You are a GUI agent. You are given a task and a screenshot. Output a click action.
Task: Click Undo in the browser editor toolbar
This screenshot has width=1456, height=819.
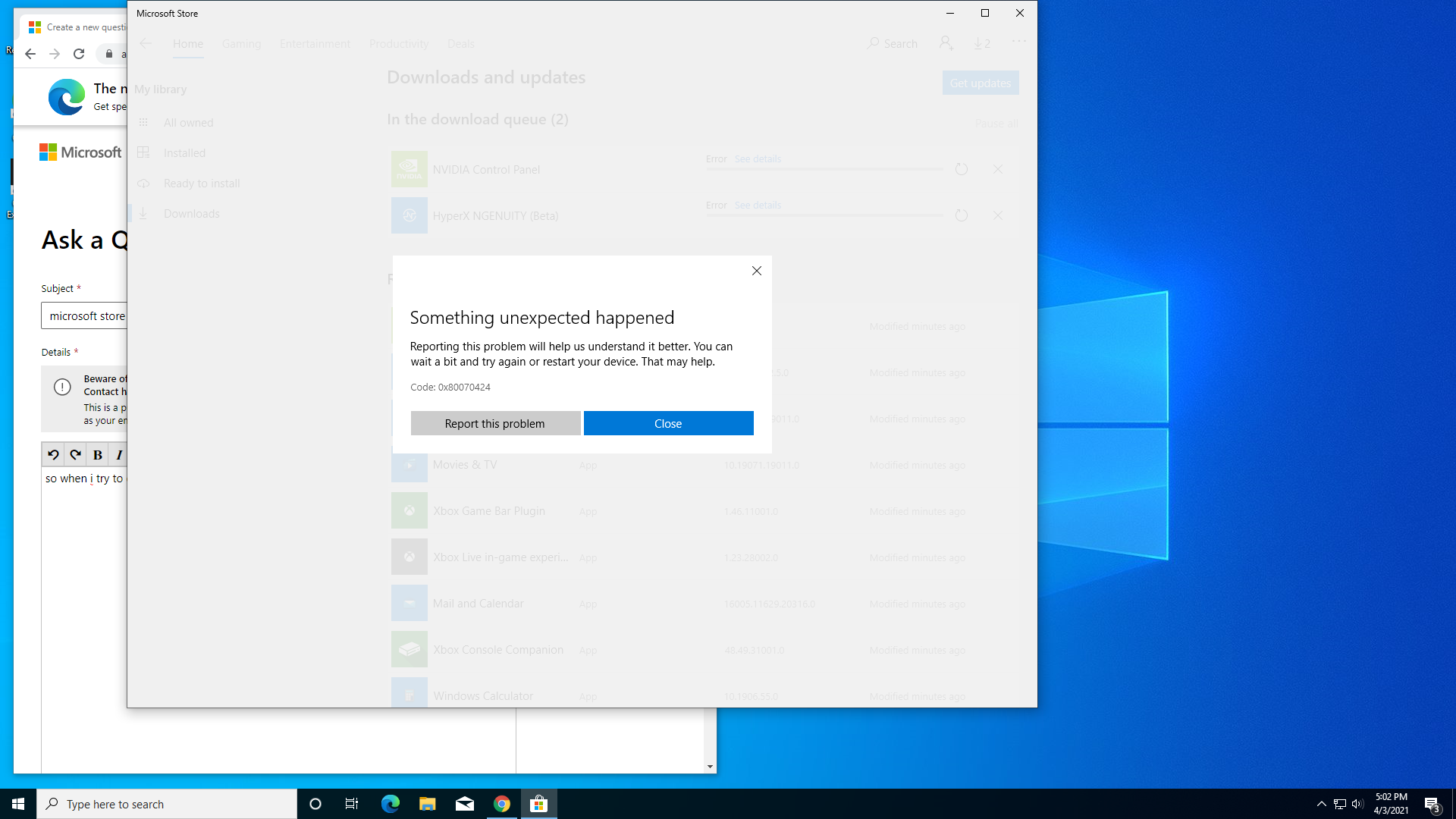pyautogui.click(x=53, y=455)
